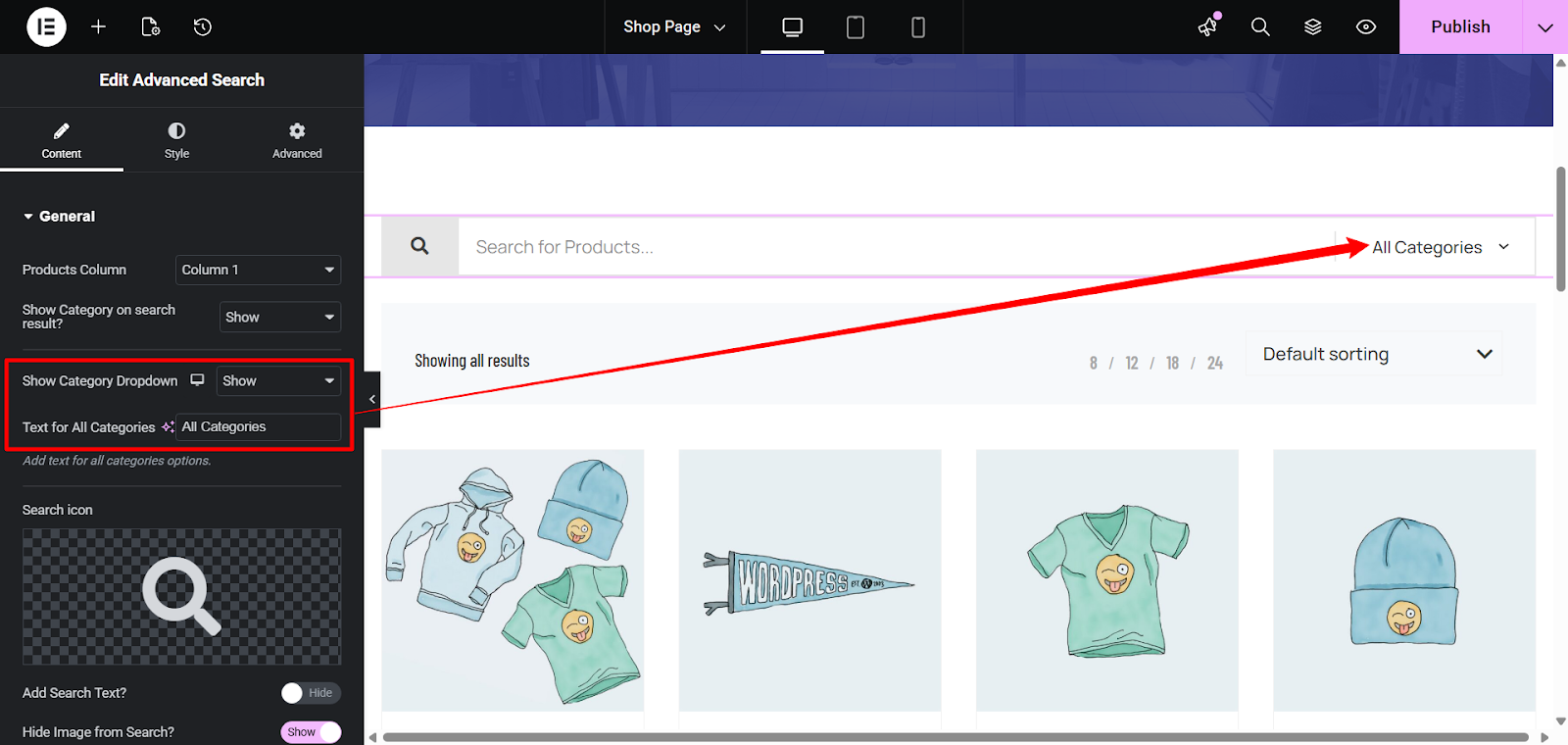Show 12 products per page
1568x745 pixels.
[1132, 363]
